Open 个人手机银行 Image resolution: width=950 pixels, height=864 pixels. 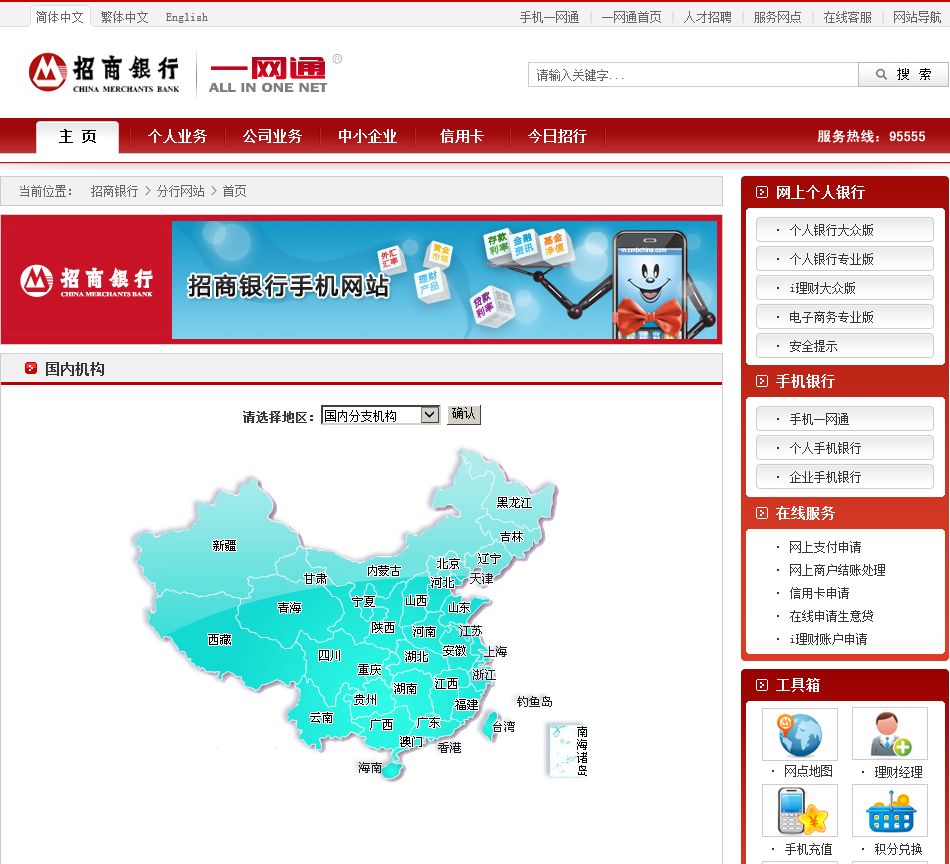point(845,448)
